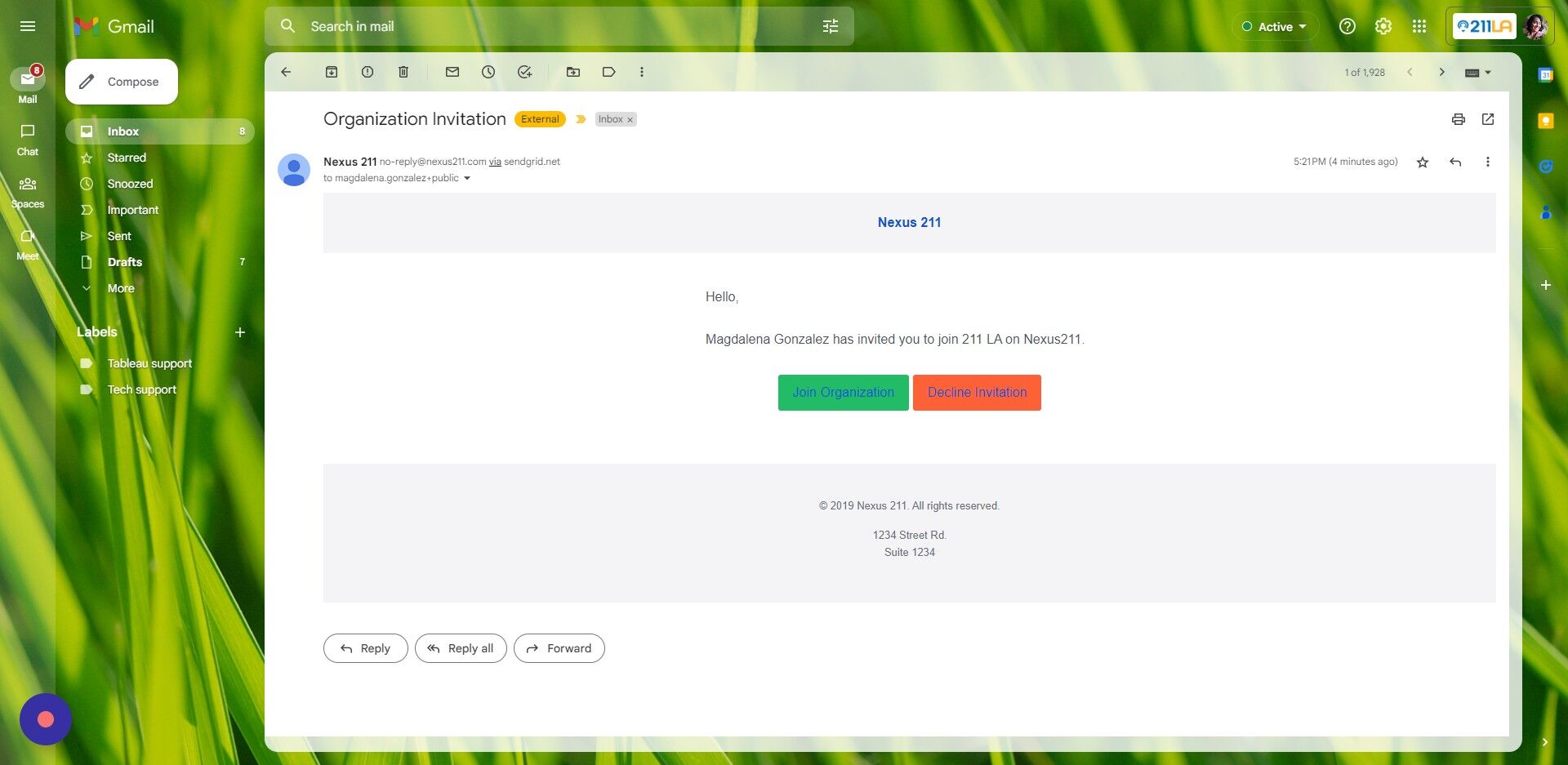This screenshot has height=765, width=1568.
Task: Snooze this email with the clock icon
Action: point(488,72)
